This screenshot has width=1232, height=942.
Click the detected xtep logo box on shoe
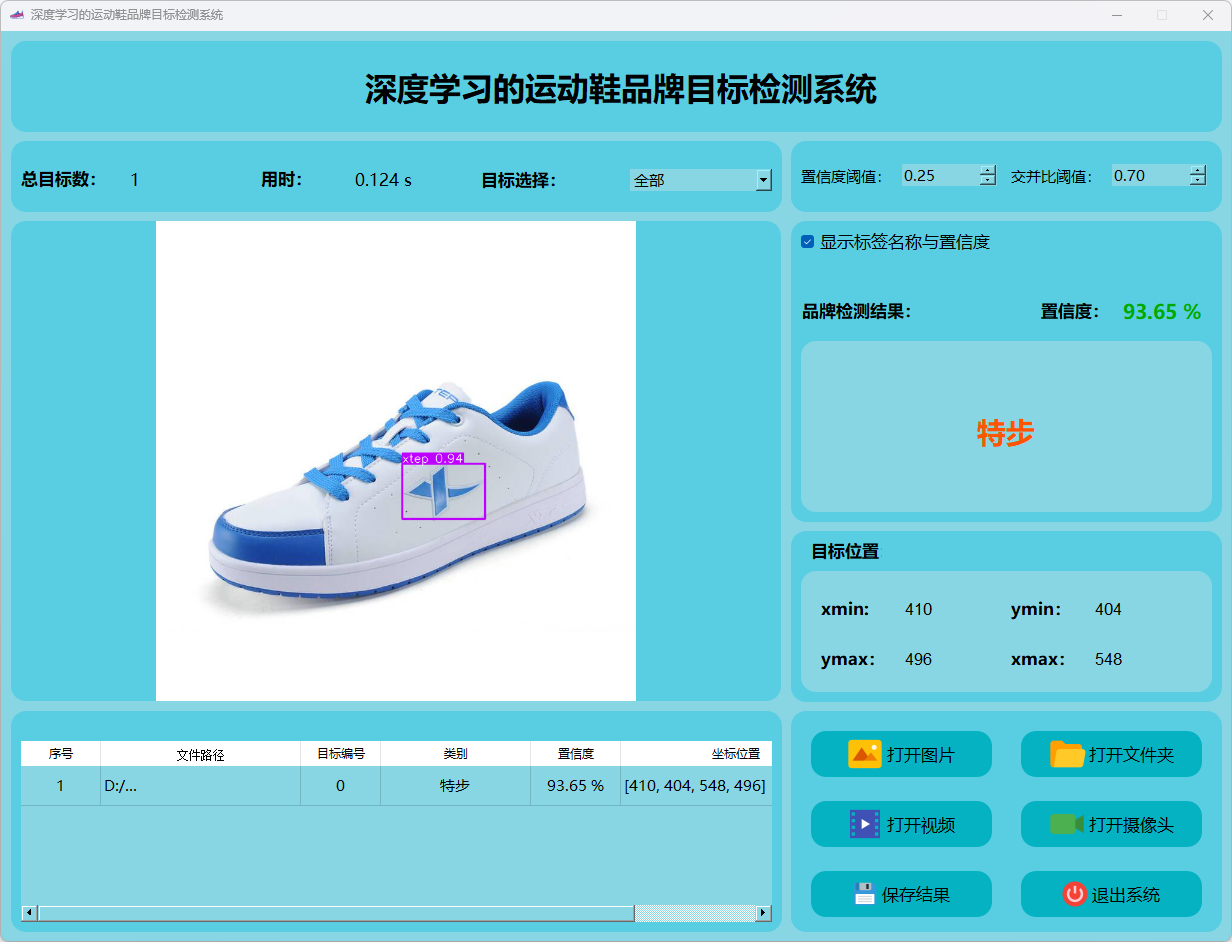point(444,491)
